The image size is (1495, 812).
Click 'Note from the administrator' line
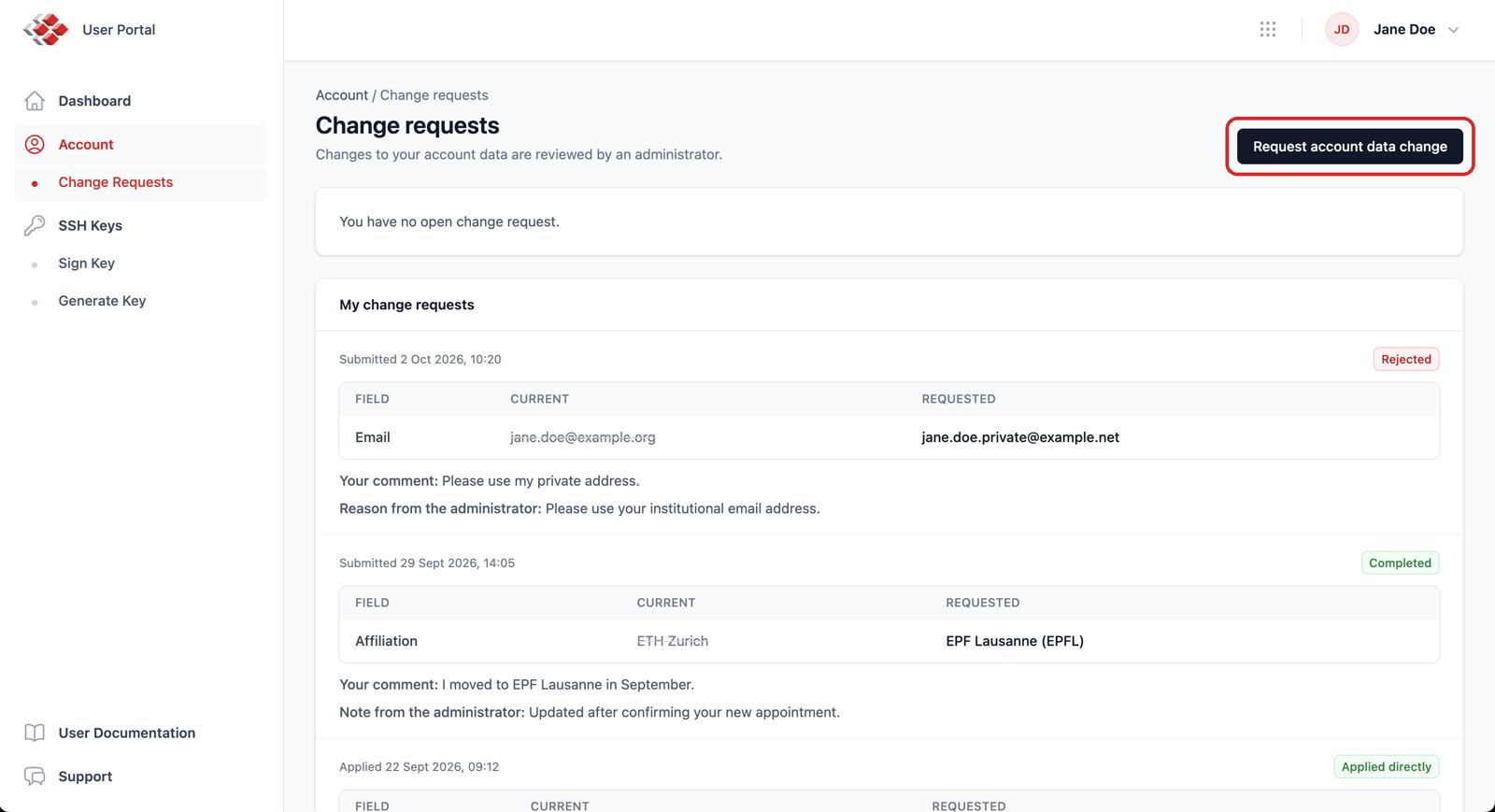[590, 712]
